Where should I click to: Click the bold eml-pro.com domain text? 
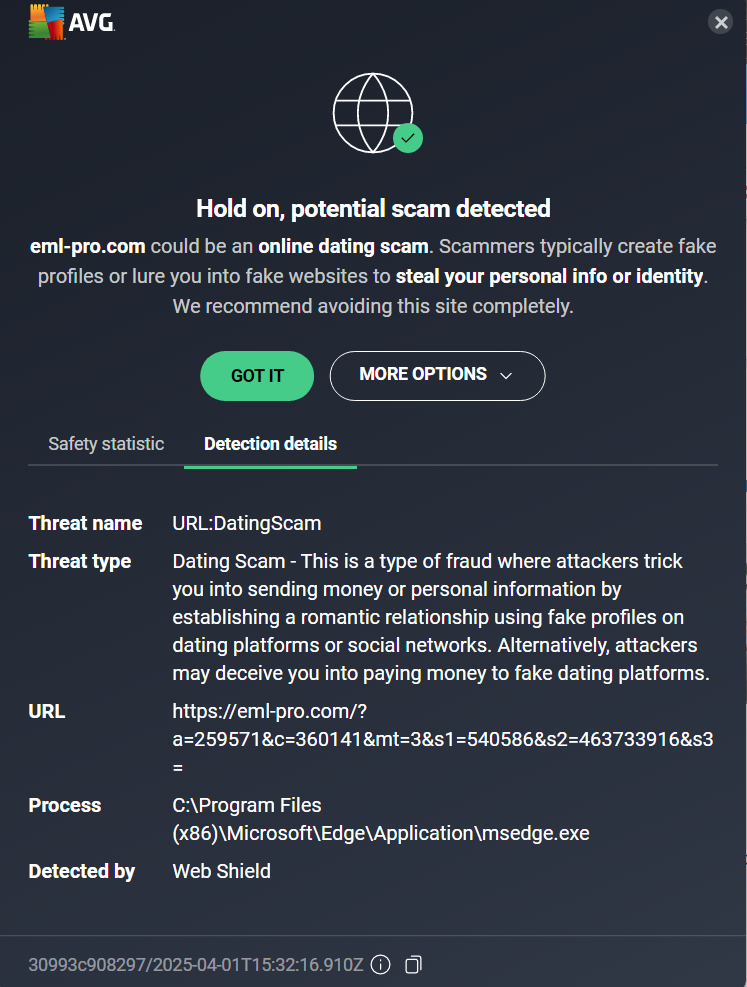[88, 246]
